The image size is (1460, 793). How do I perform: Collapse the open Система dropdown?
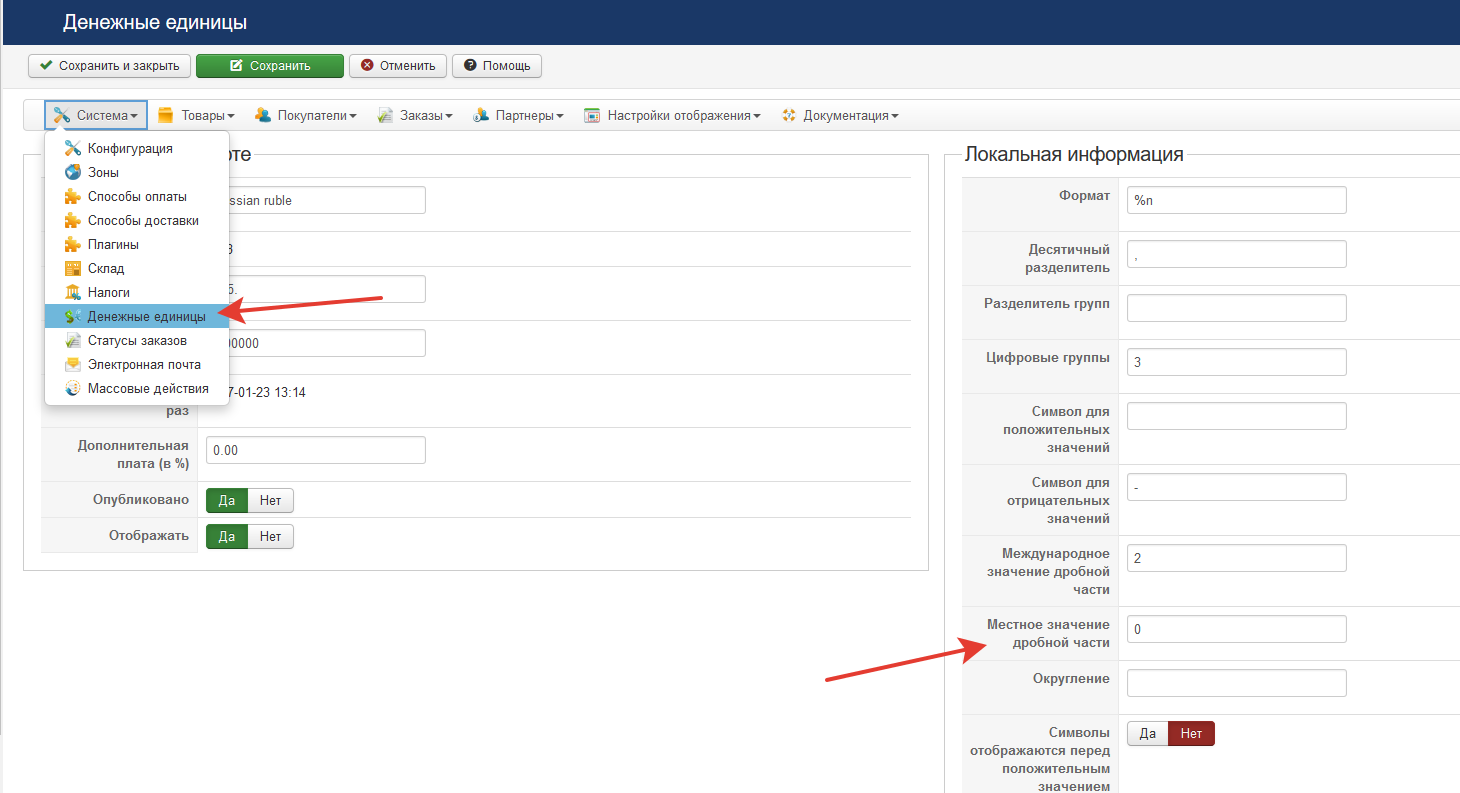coord(96,115)
